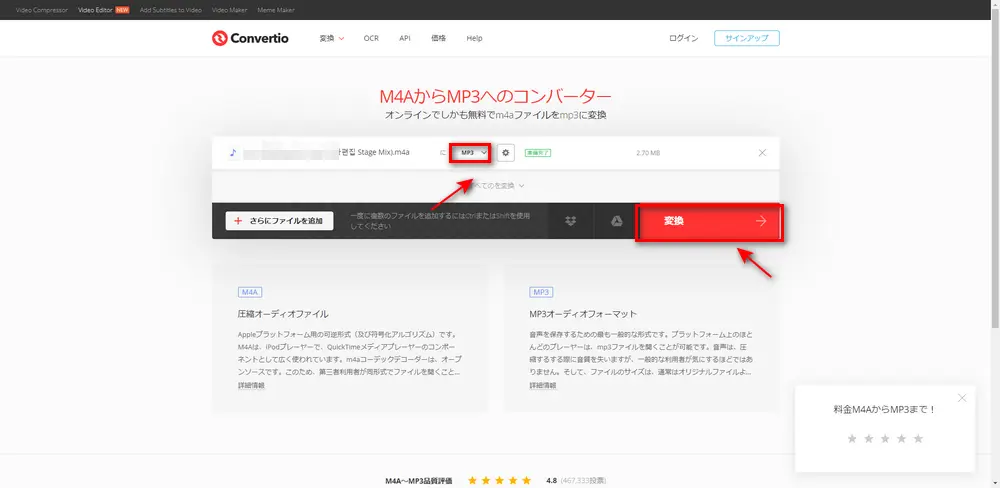The width and height of the screenshot is (1000, 488).
Task: Go to the API page
Action: click(x=404, y=38)
